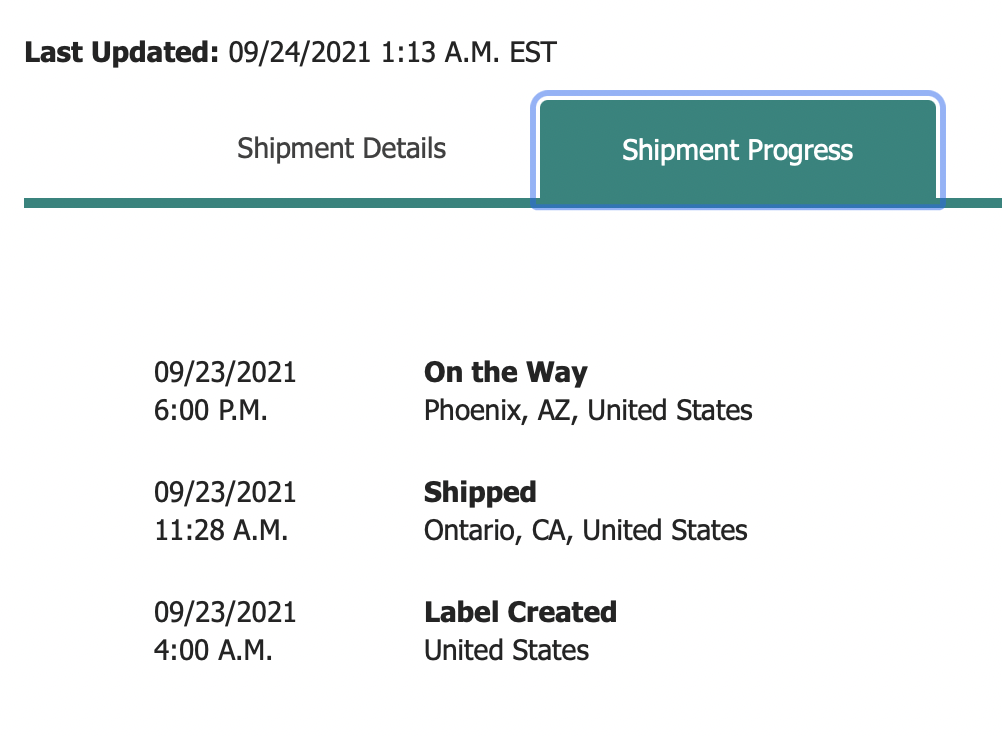This screenshot has width=1002, height=736.
Task: Click the 11:28 A.M. timestamp
Action: 221,530
